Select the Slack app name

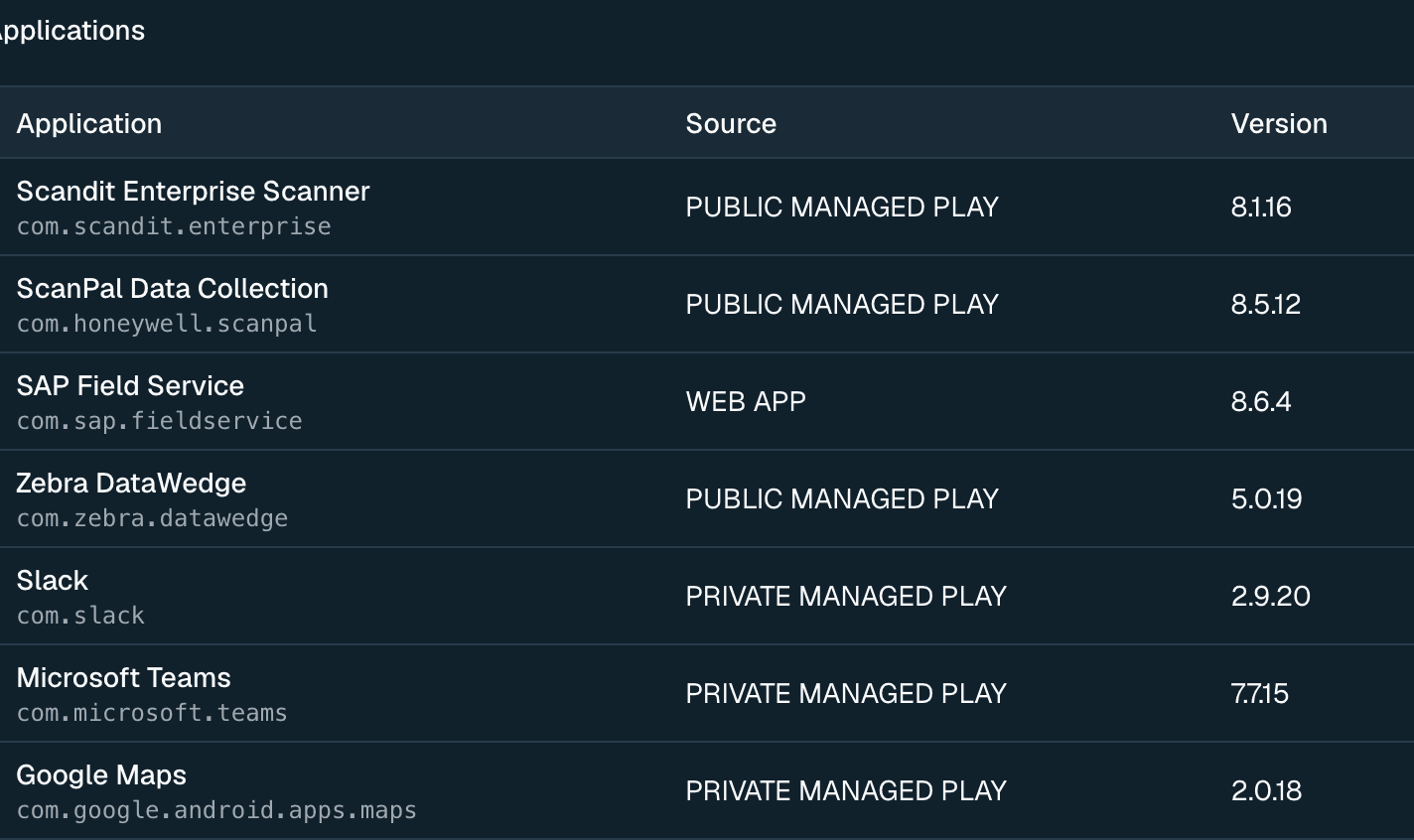point(53,580)
